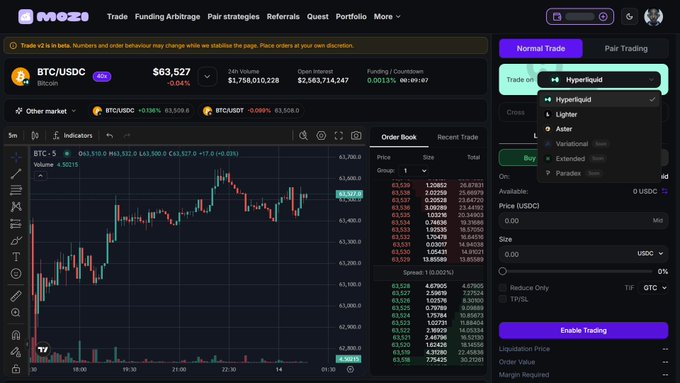
Task: Click chart time axis settings icon
Action: coord(350,369)
